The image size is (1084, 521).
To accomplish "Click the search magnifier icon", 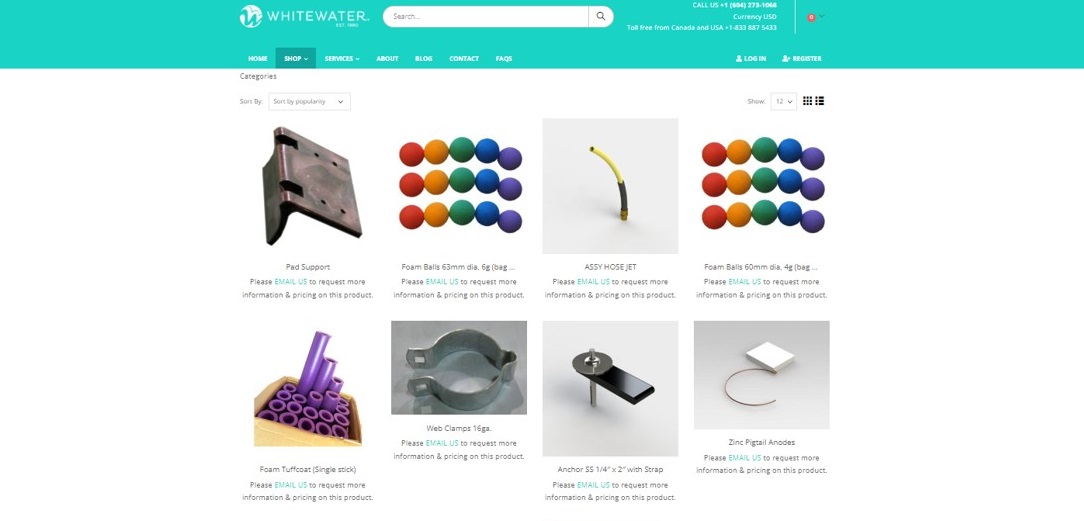I will coord(600,17).
